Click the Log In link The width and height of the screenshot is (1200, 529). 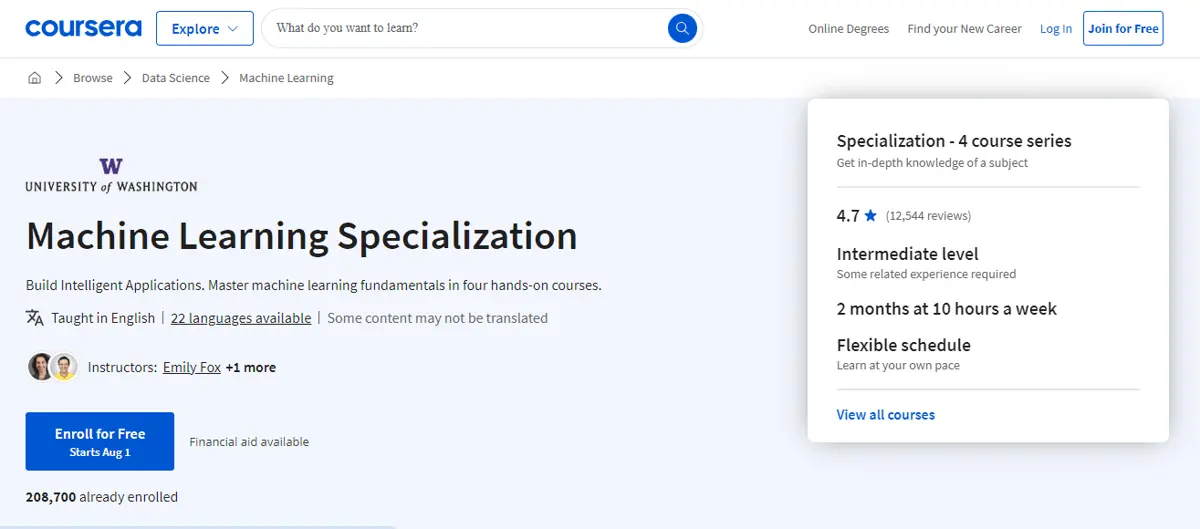point(1056,29)
